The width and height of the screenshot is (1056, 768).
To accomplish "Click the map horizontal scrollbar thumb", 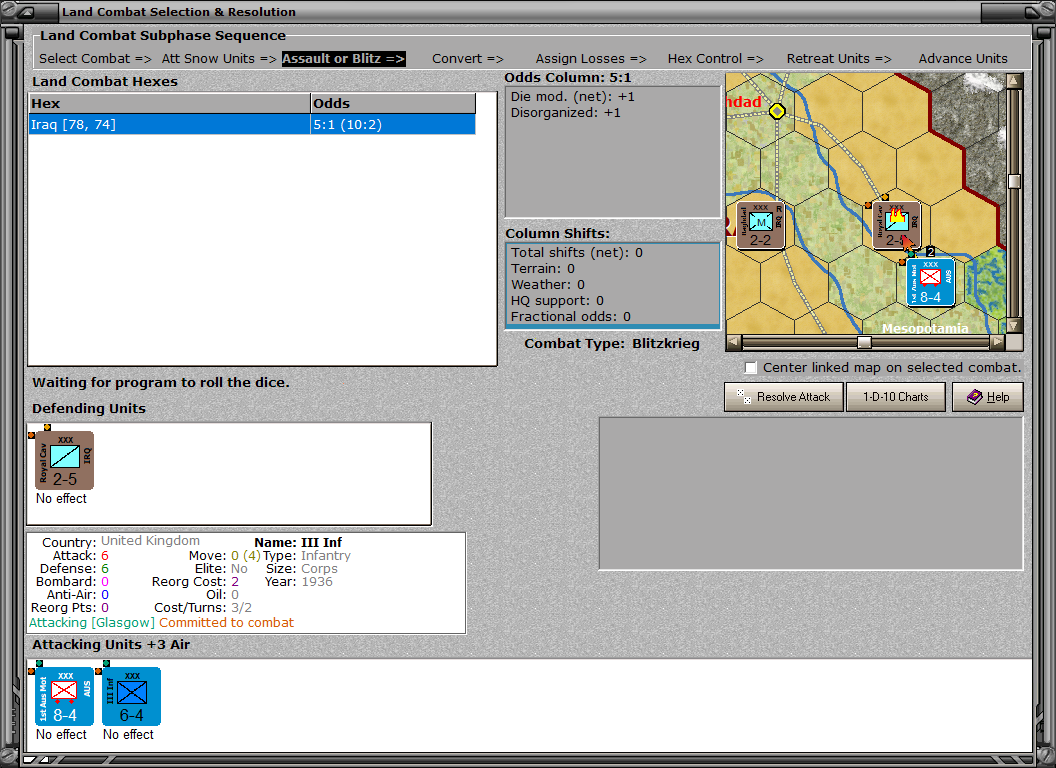I will pos(864,342).
